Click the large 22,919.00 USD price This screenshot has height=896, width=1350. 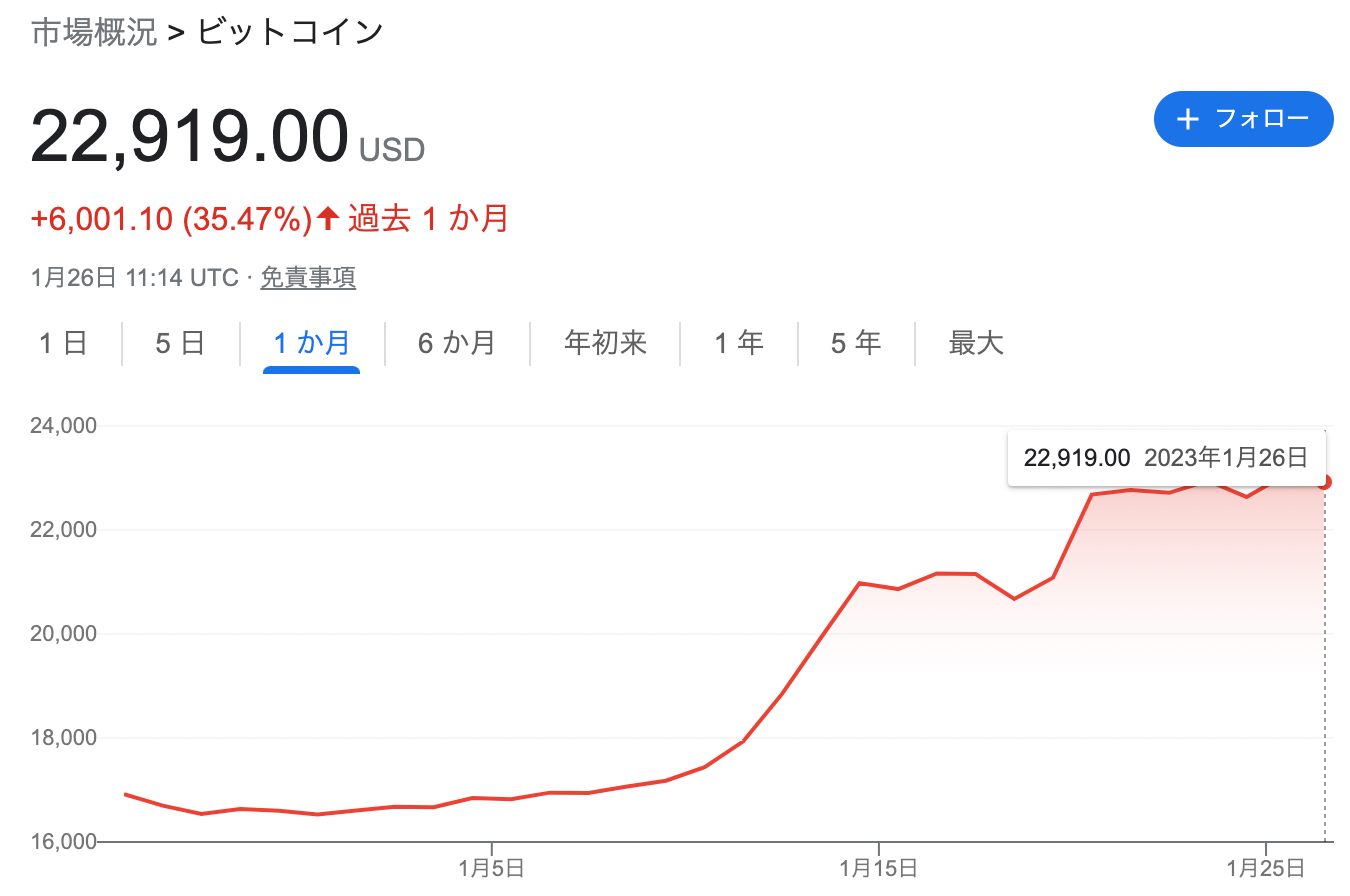(190, 138)
